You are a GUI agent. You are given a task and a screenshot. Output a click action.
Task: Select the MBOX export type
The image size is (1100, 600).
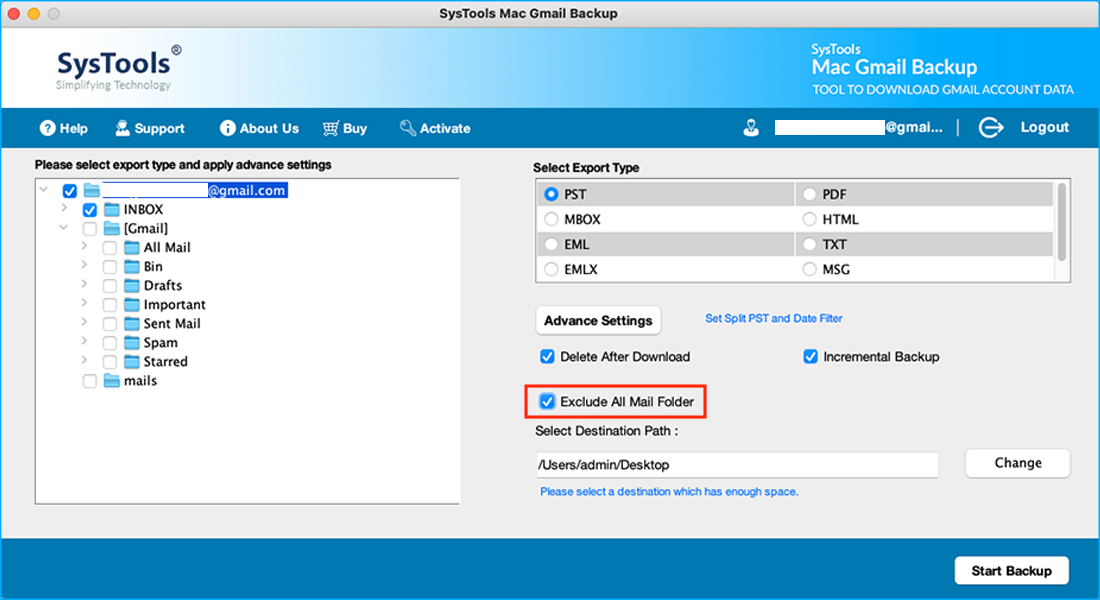pyautogui.click(x=551, y=219)
